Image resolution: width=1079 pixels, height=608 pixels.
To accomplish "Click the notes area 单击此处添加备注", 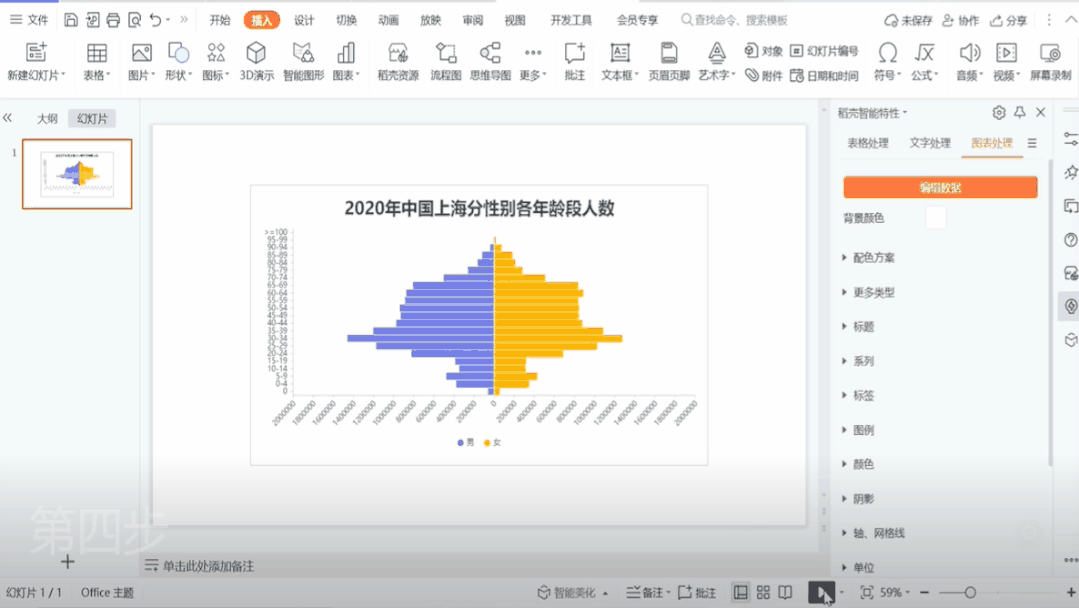I will (x=208, y=566).
